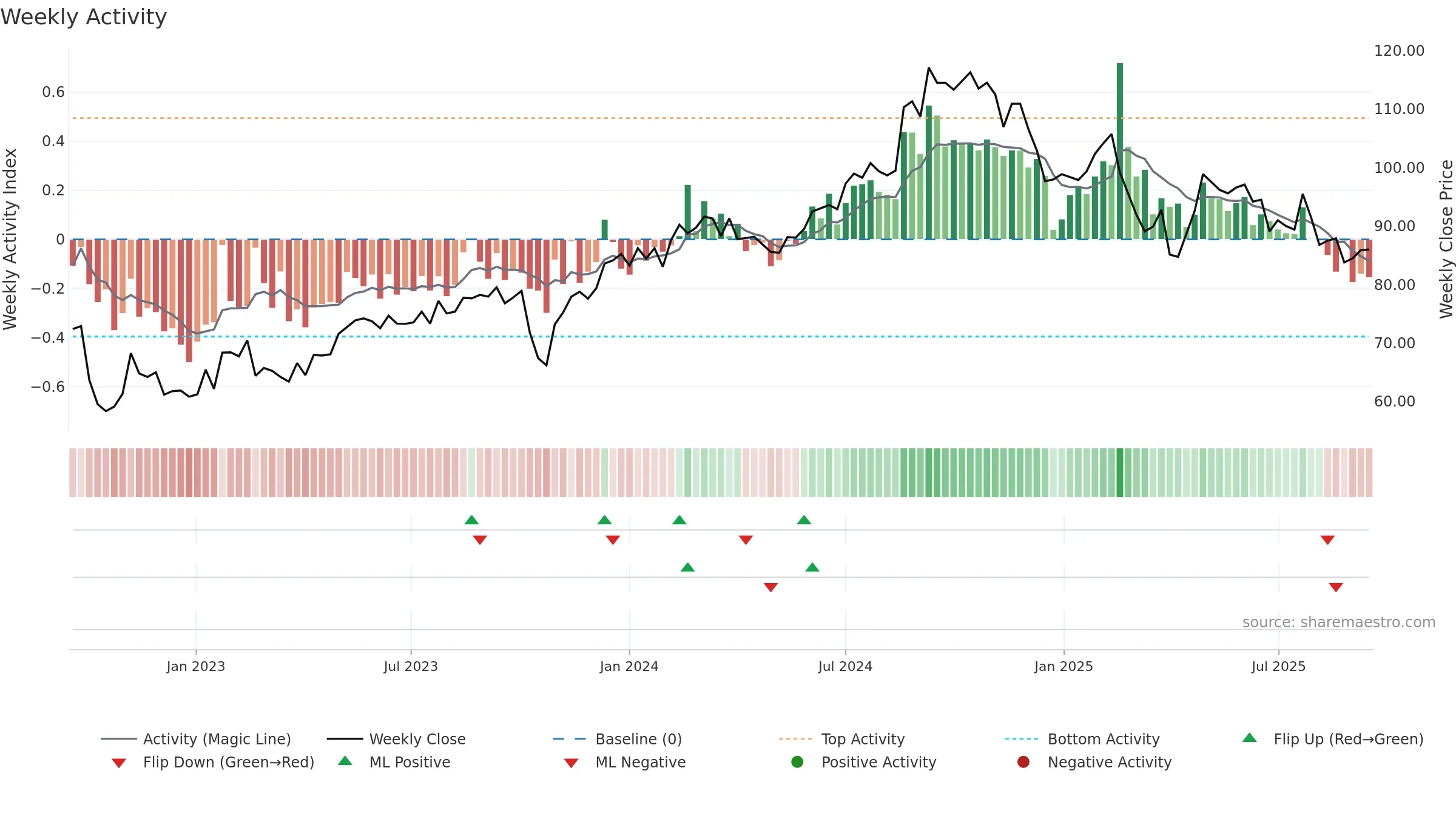Click the cyan dotted Bottom Activity line
The width and height of the screenshot is (1456, 819).
pyautogui.click(x=721, y=336)
